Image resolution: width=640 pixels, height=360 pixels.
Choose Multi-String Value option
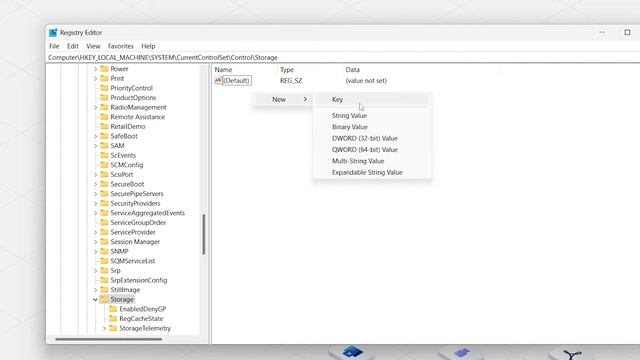tap(372, 161)
